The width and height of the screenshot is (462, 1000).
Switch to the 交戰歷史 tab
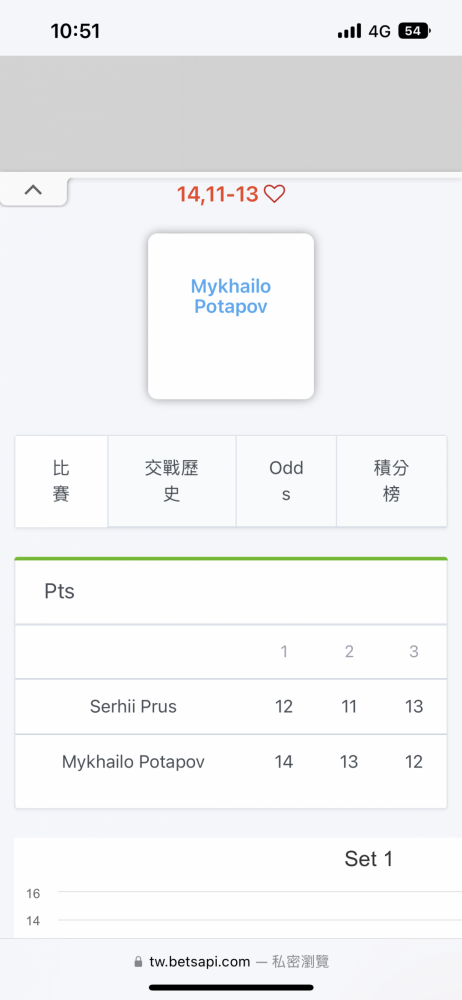pos(172,482)
